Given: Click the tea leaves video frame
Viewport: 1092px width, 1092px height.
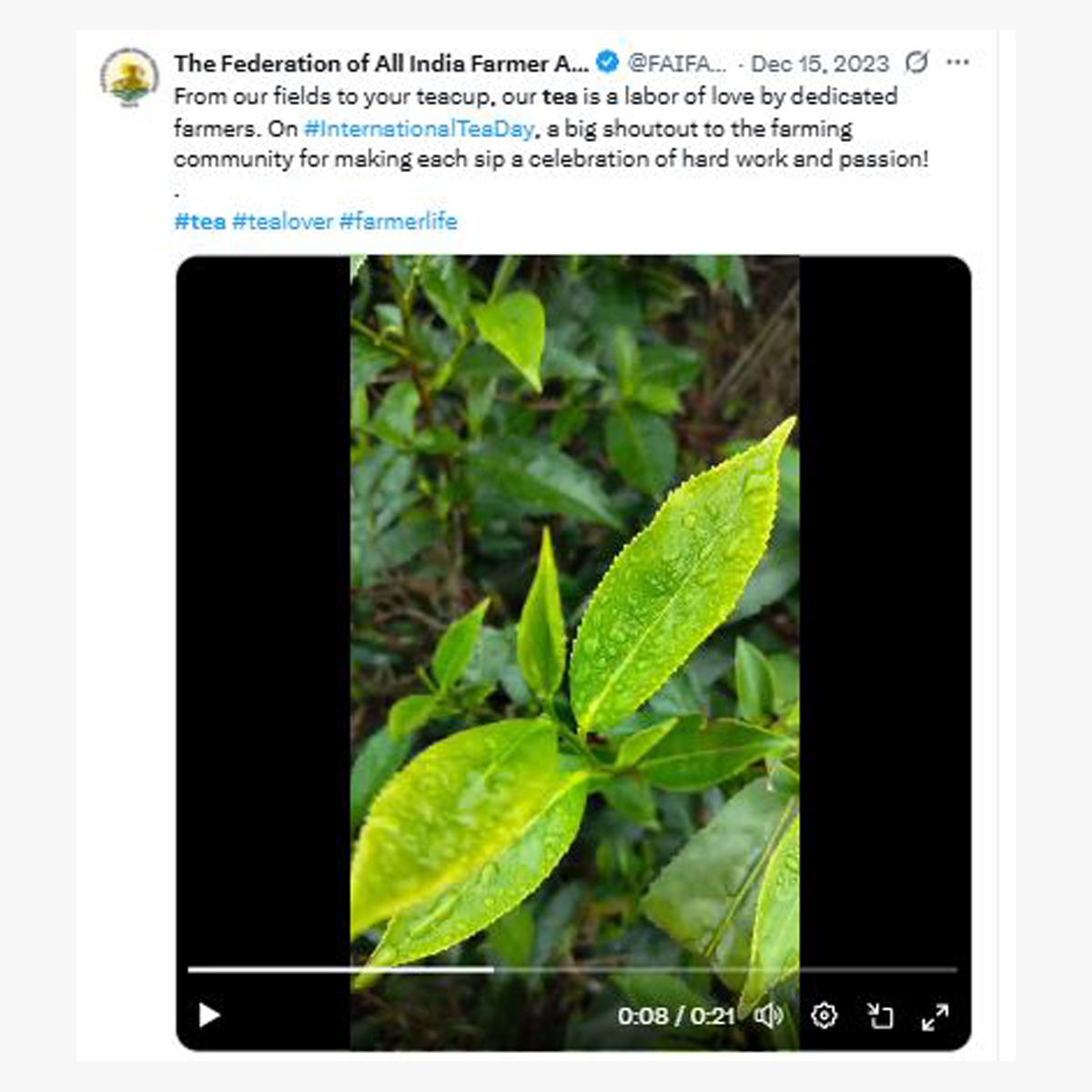Looking at the screenshot, I should point(574,591).
